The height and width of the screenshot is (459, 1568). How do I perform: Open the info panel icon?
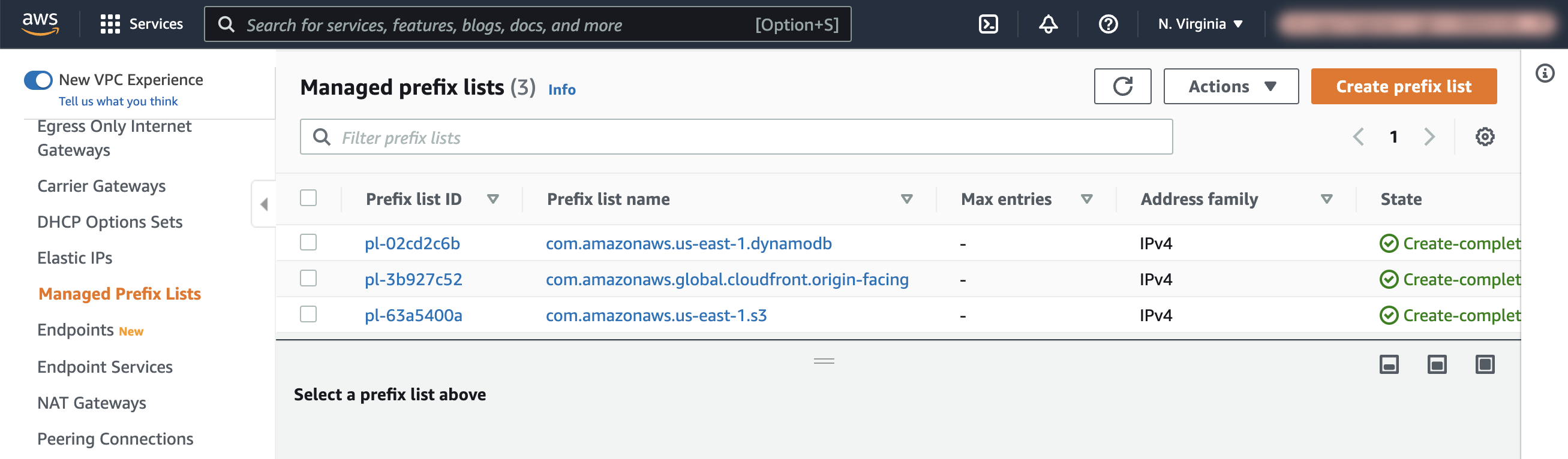pos(1544,74)
